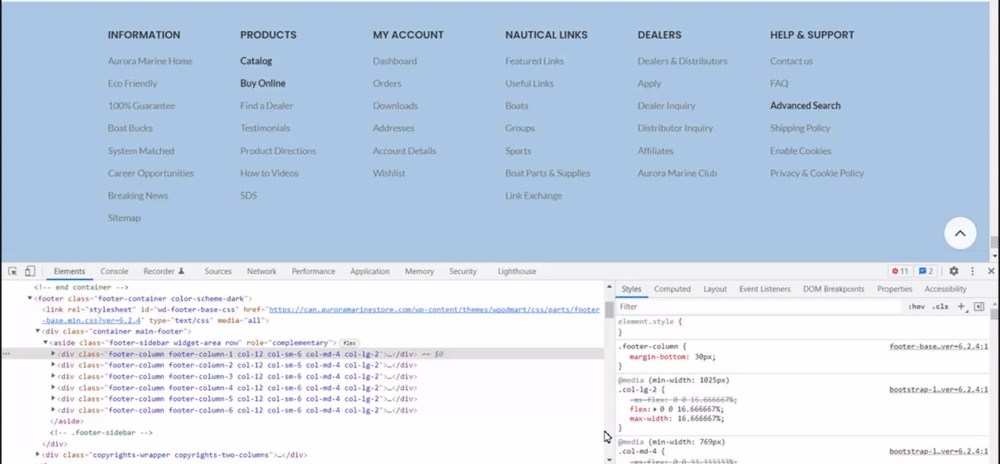The image size is (1000, 464).
Task: Open the Sources tab
Action: coord(218,272)
